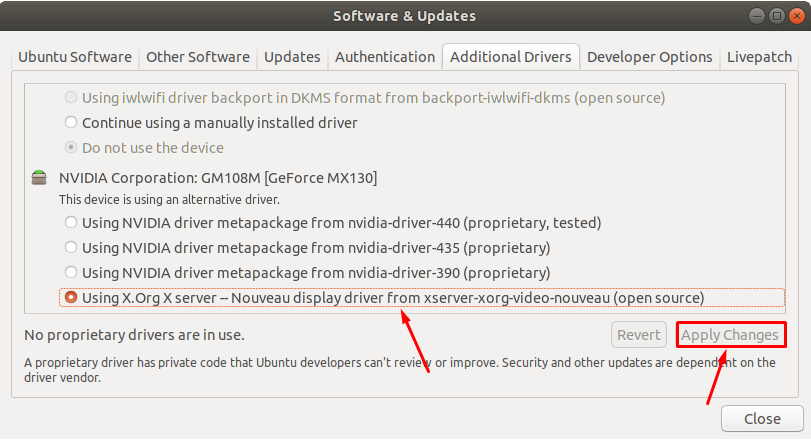Switch to the Developer Options tab
811x441 pixels.
(x=650, y=57)
